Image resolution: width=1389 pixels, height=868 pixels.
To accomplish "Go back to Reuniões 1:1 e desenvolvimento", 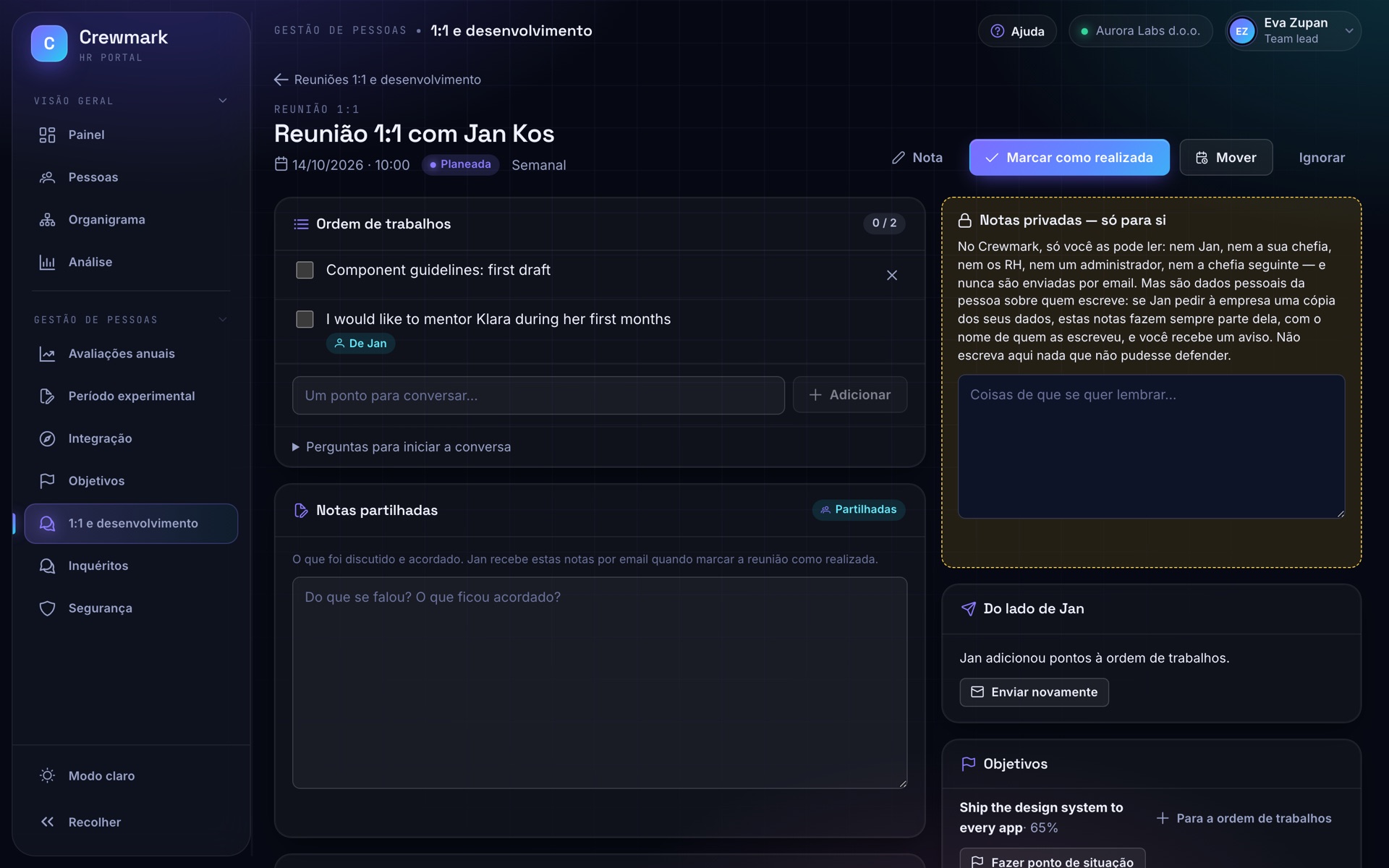I will tap(377, 80).
